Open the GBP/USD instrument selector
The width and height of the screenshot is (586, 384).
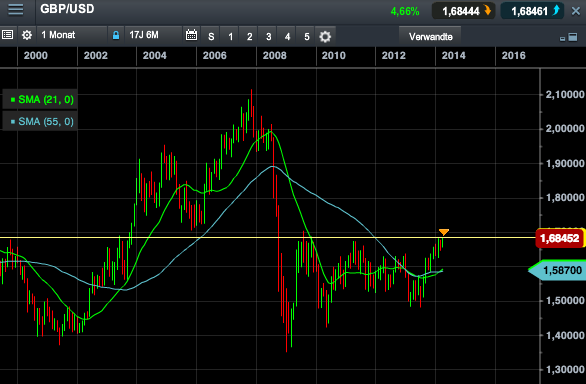[x=67, y=9]
